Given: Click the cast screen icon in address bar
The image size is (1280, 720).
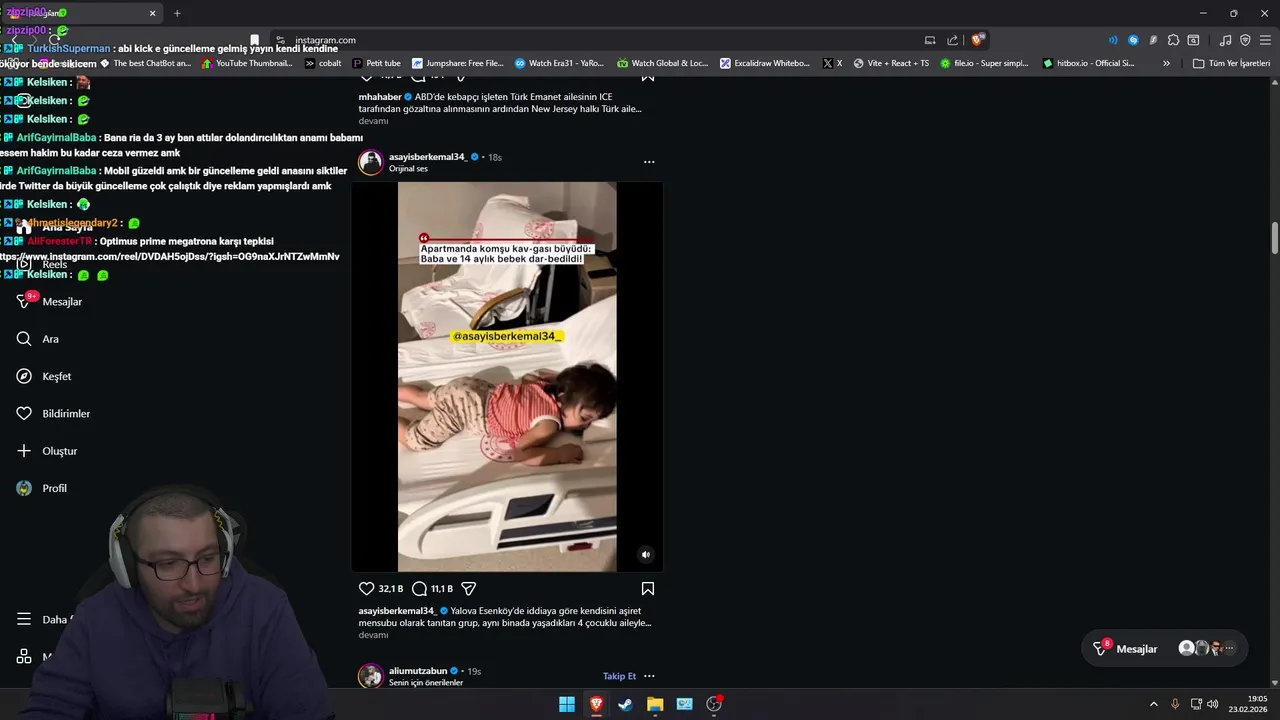Looking at the screenshot, I should point(930,40).
